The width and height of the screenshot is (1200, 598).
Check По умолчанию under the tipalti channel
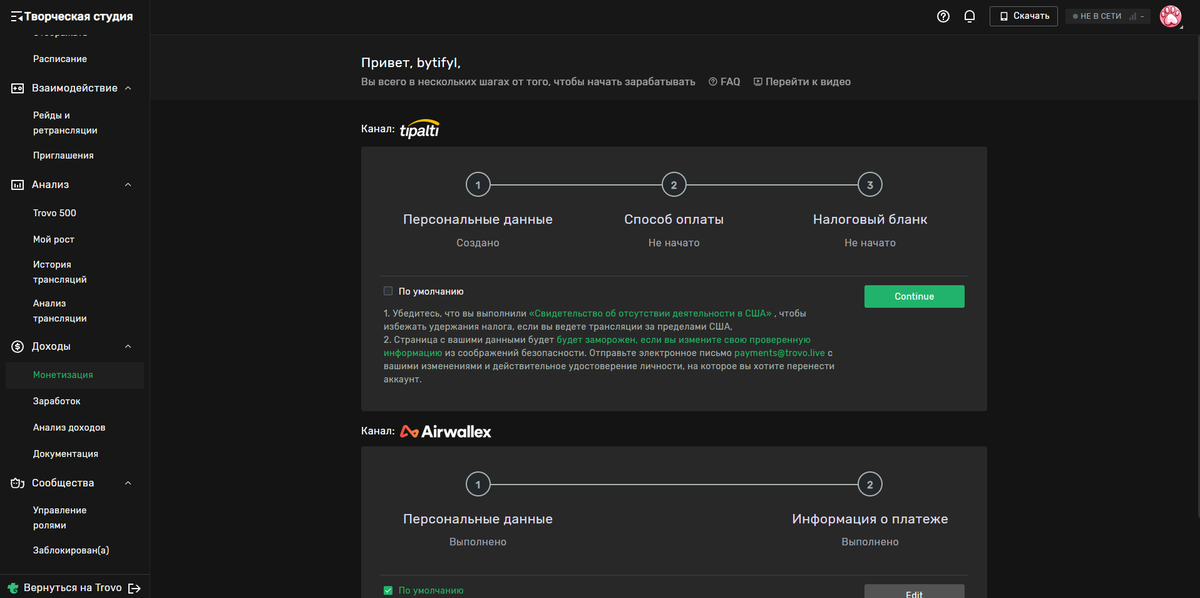[388, 292]
